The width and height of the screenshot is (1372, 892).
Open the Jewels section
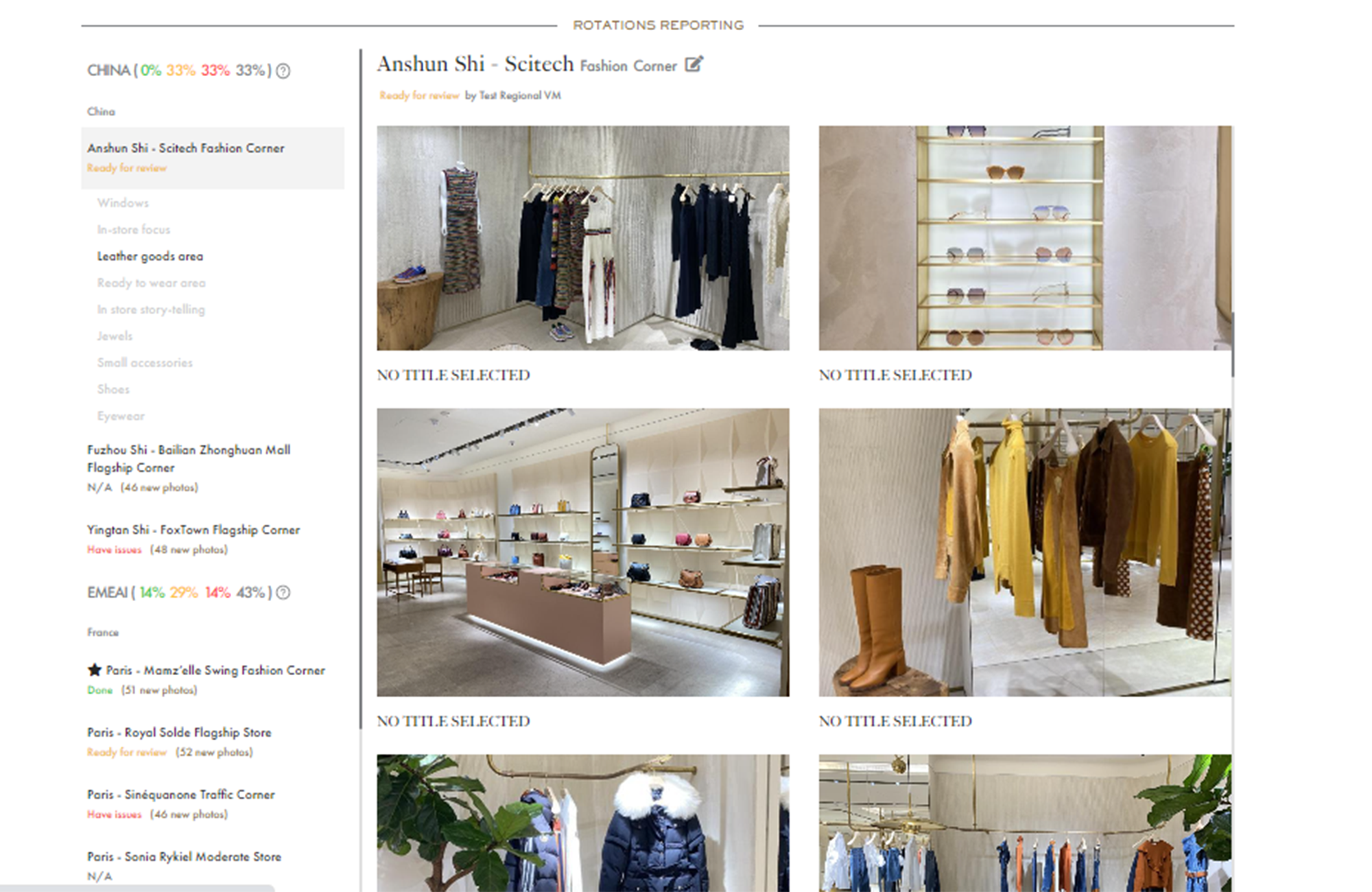pyautogui.click(x=115, y=336)
